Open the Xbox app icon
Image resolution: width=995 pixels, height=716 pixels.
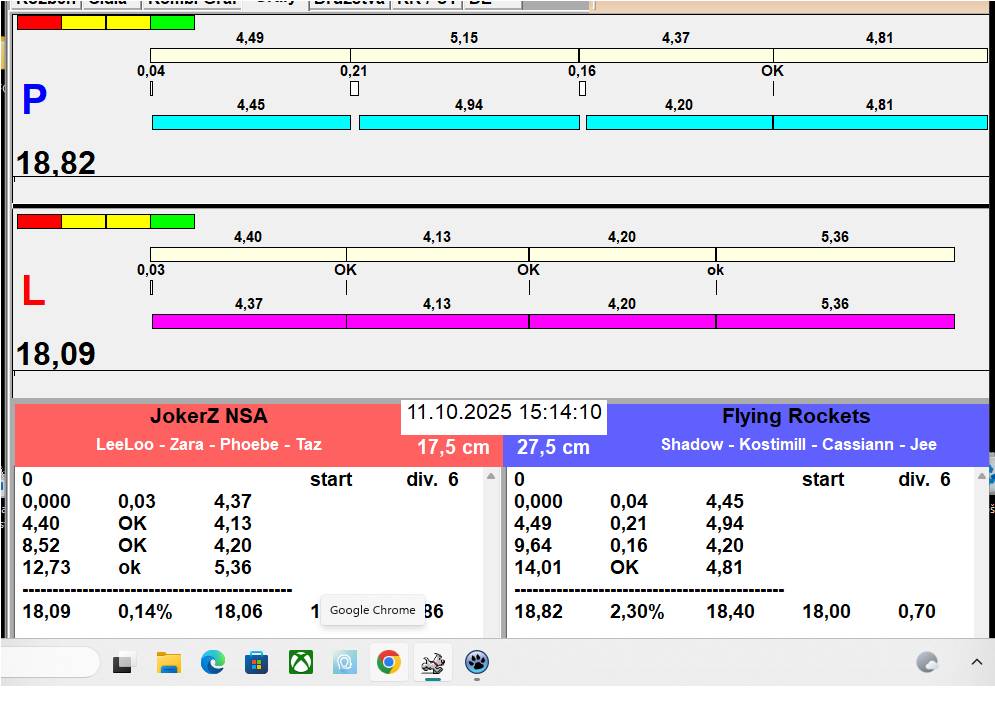point(301,662)
